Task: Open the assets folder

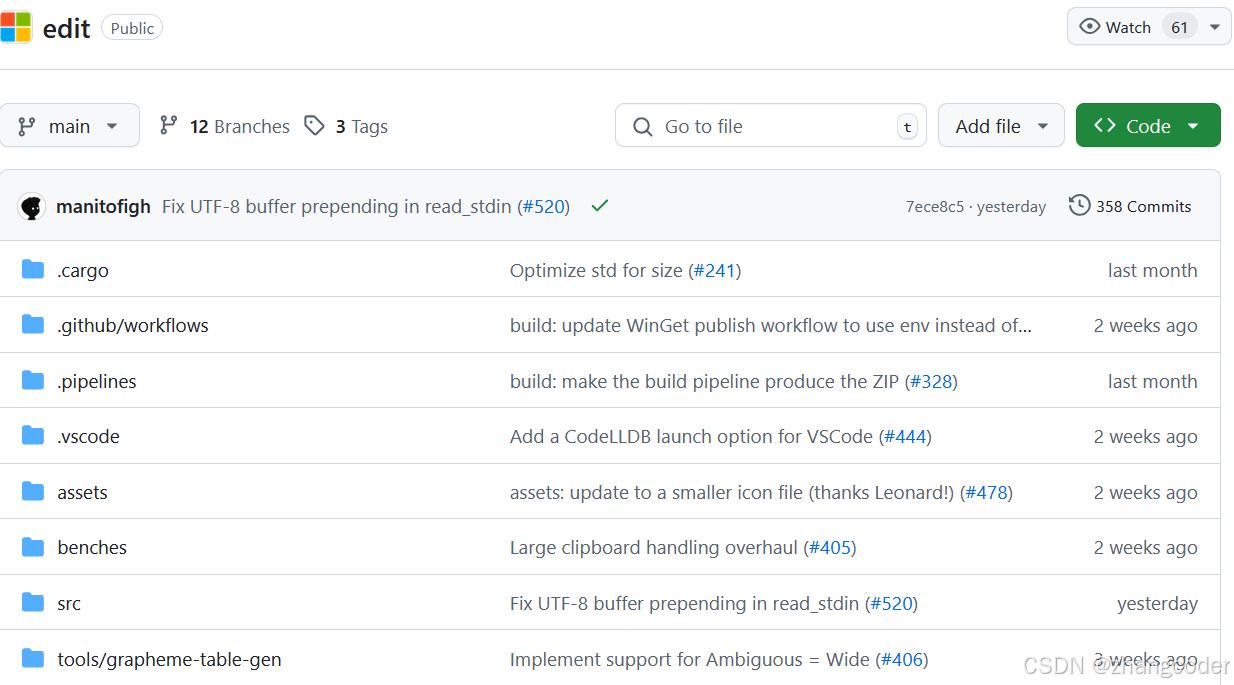Action: (x=82, y=492)
